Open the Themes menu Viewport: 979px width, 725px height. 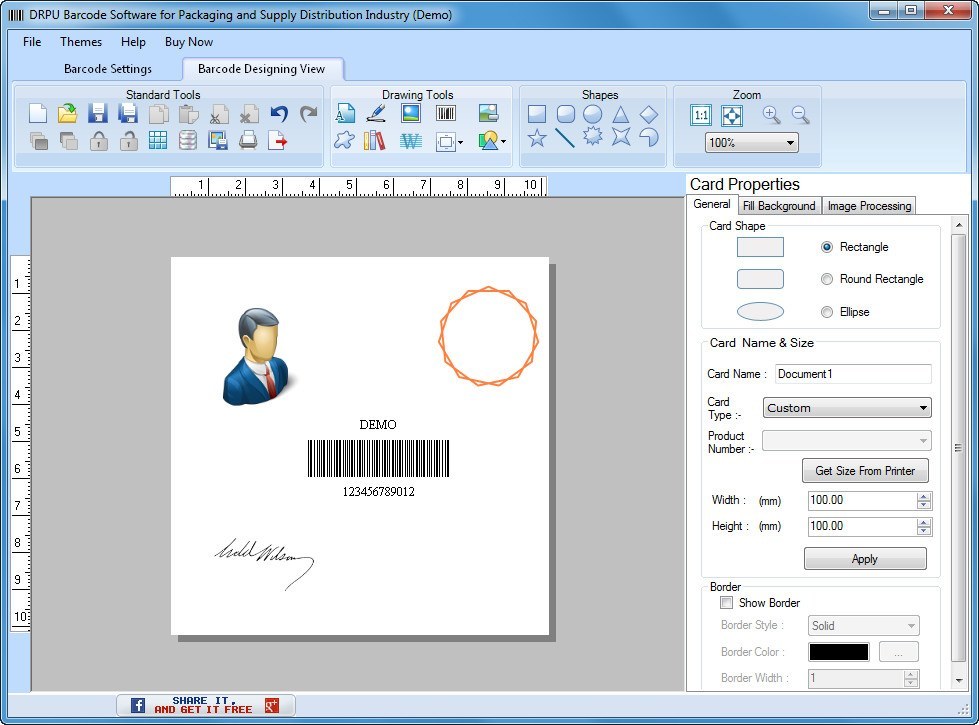81,42
